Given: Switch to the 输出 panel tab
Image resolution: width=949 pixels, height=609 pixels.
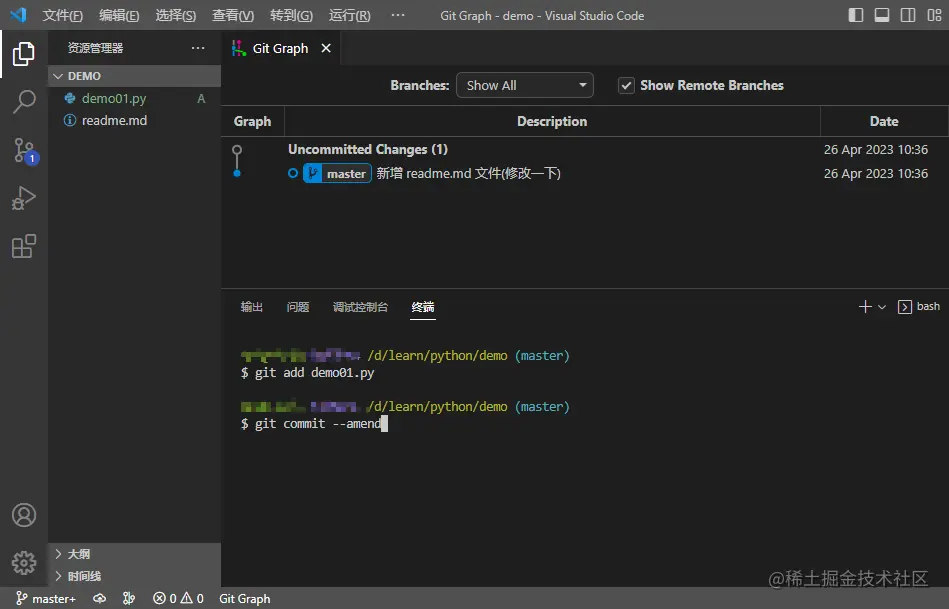Looking at the screenshot, I should 252,307.
